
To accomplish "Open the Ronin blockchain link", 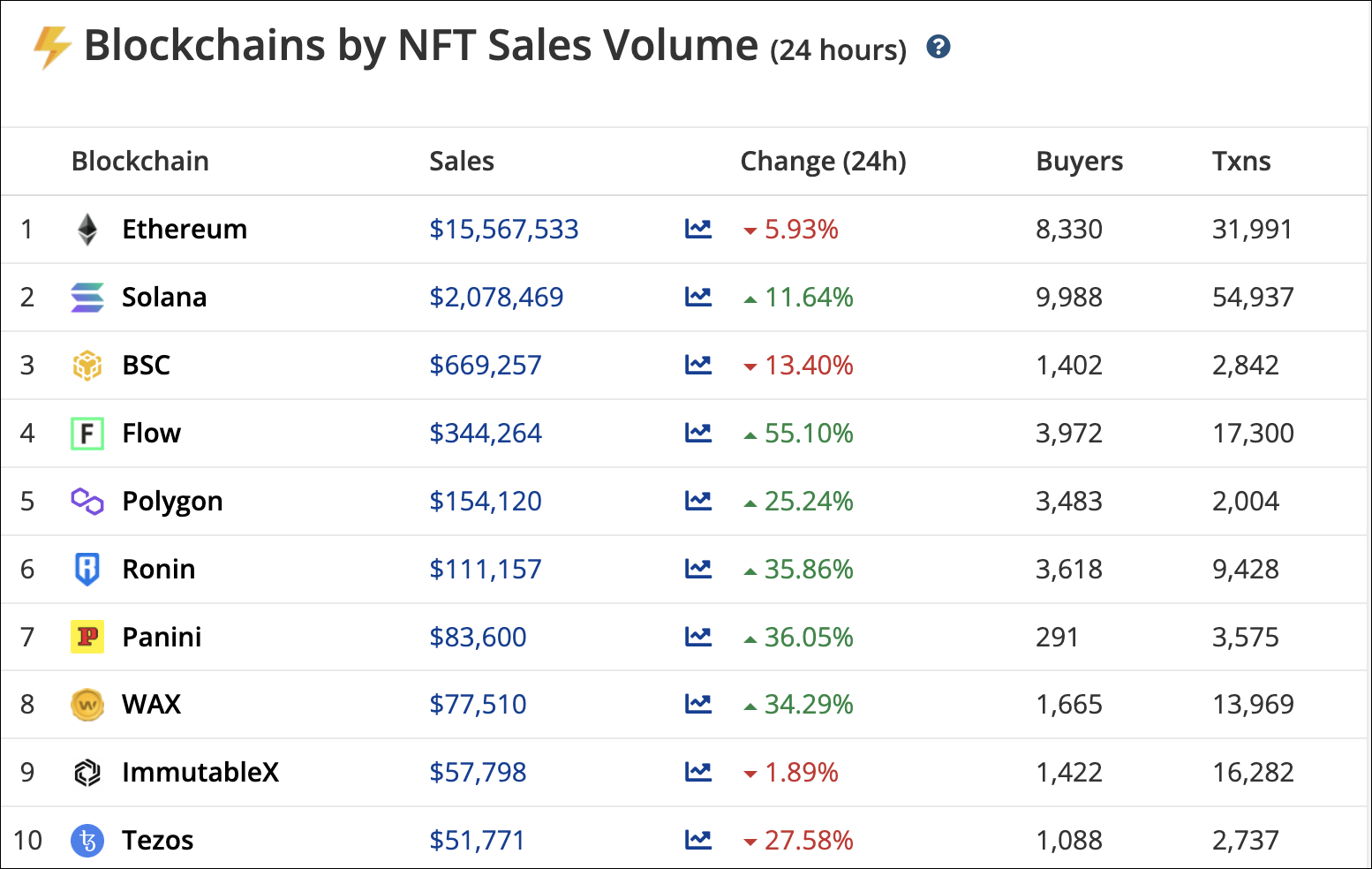I will tap(159, 570).
